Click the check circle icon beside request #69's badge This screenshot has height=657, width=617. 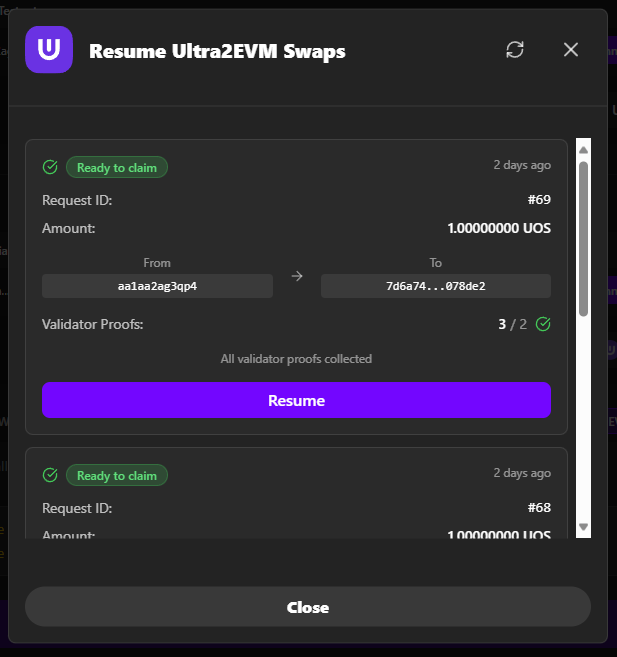click(x=50, y=167)
